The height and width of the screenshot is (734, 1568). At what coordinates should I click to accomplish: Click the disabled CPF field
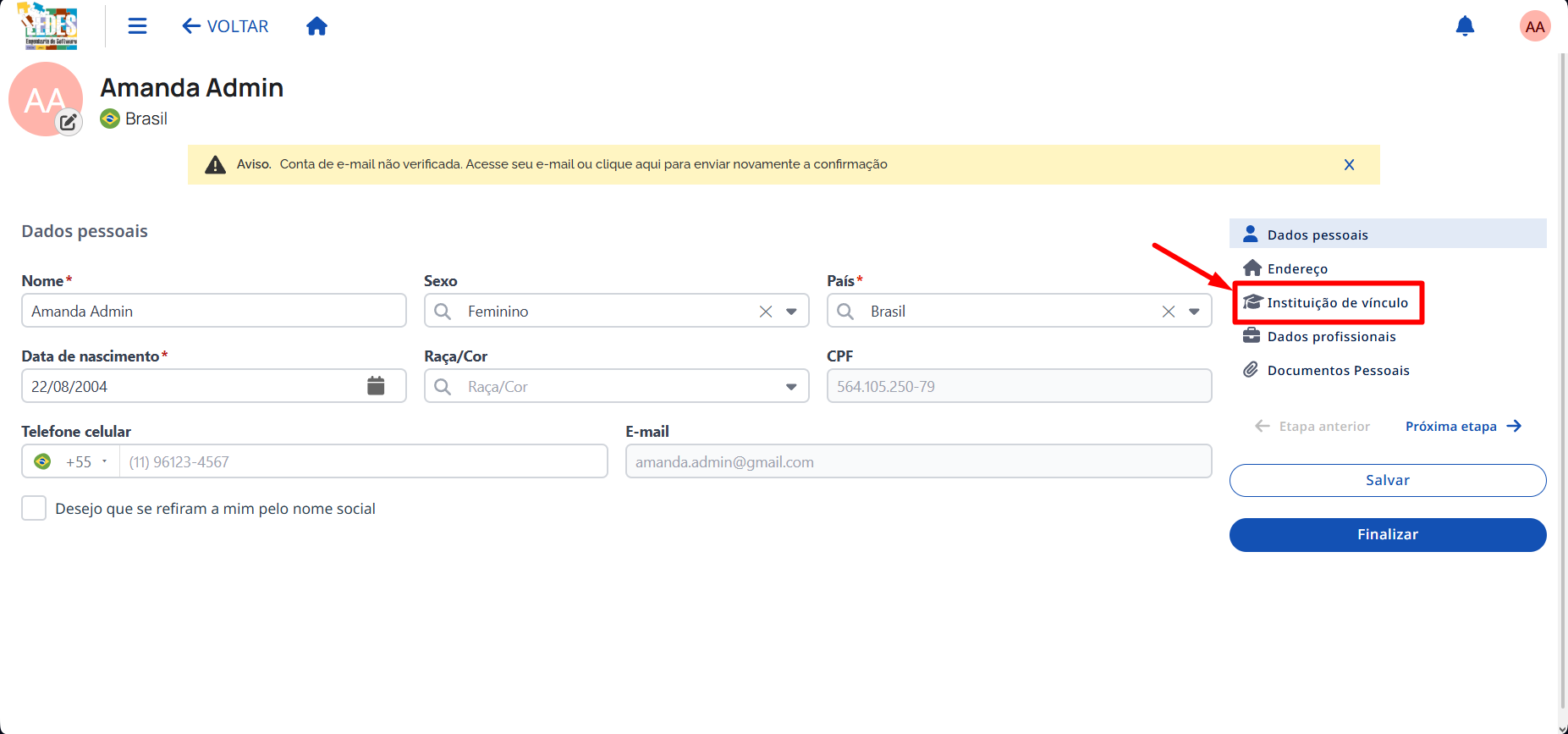(1019, 386)
